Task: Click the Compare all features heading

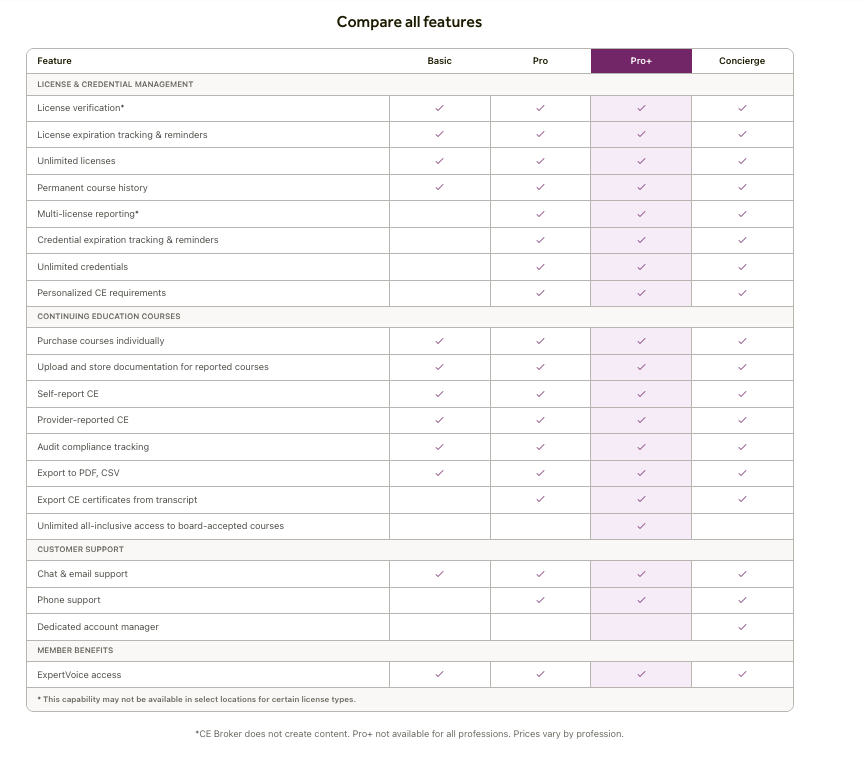Action: tap(409, 22)
